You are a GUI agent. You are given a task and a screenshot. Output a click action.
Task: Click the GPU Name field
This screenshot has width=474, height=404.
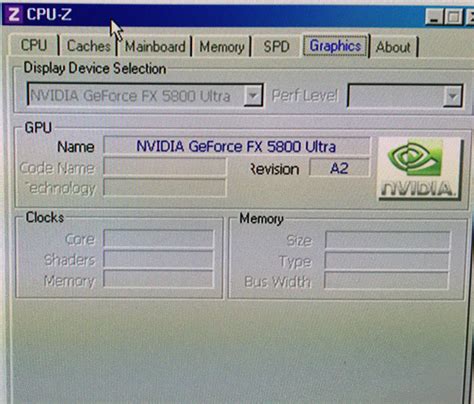coord(237,146)
